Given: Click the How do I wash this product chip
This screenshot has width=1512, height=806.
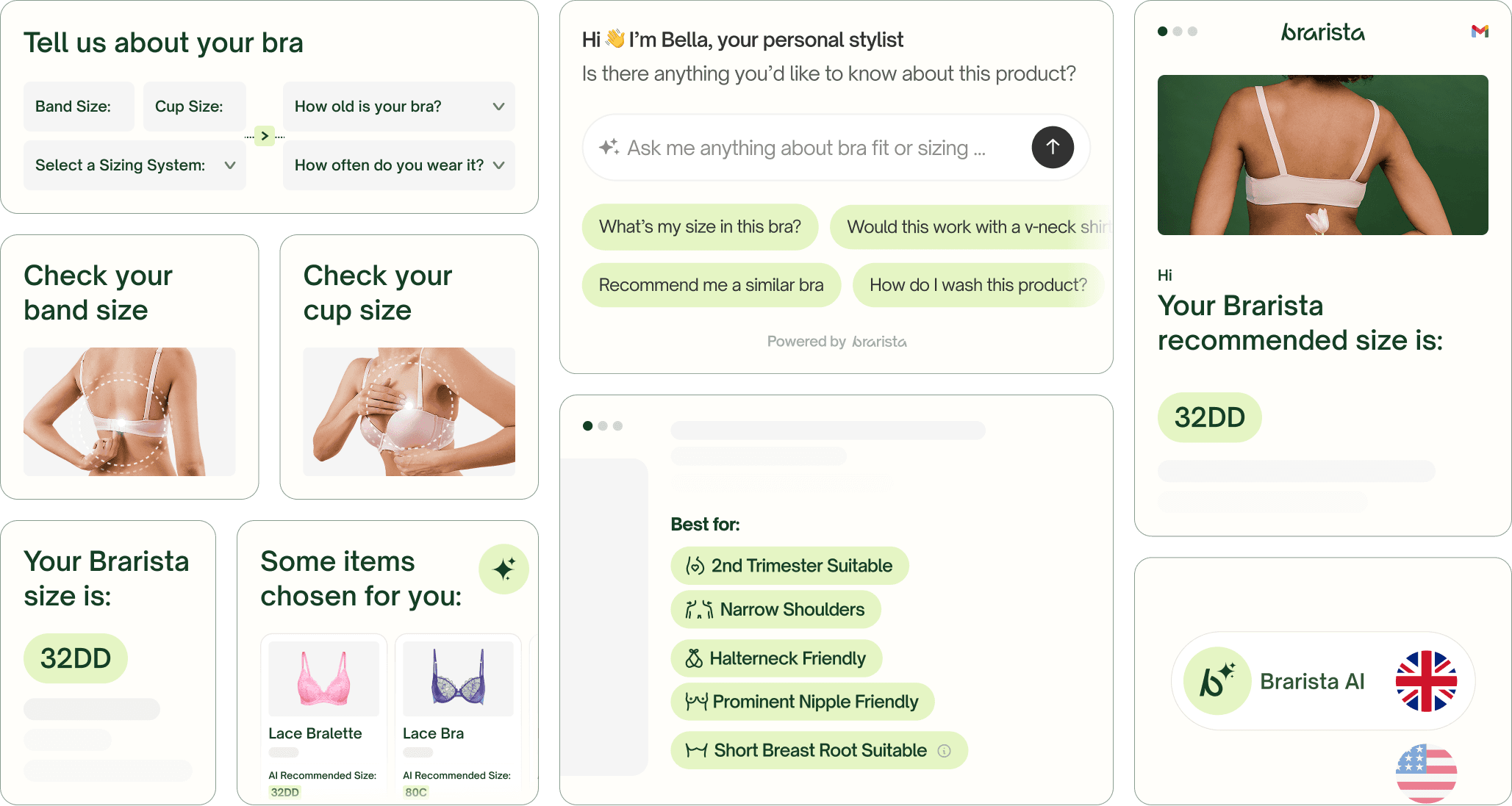Looking at the screenshot, I should [x=978, y=285].
